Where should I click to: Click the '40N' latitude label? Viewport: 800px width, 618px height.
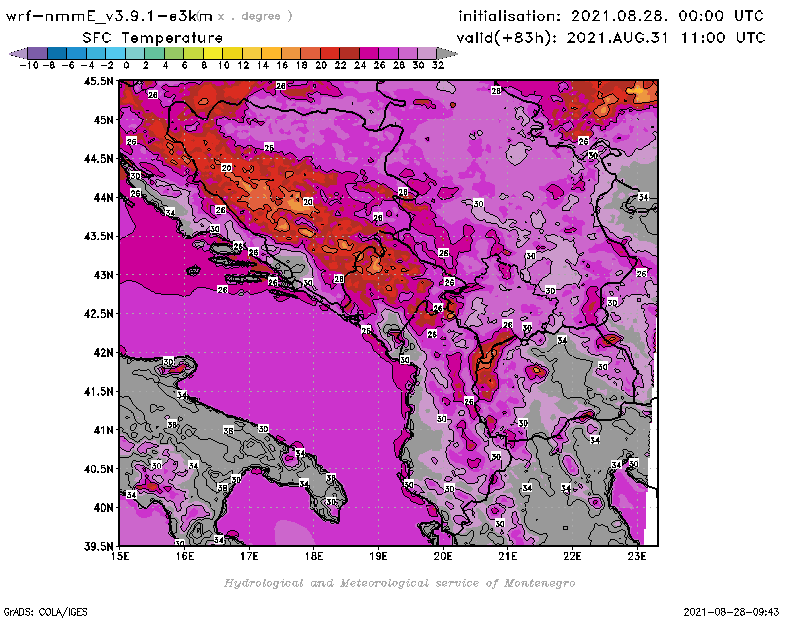point(103,508)
